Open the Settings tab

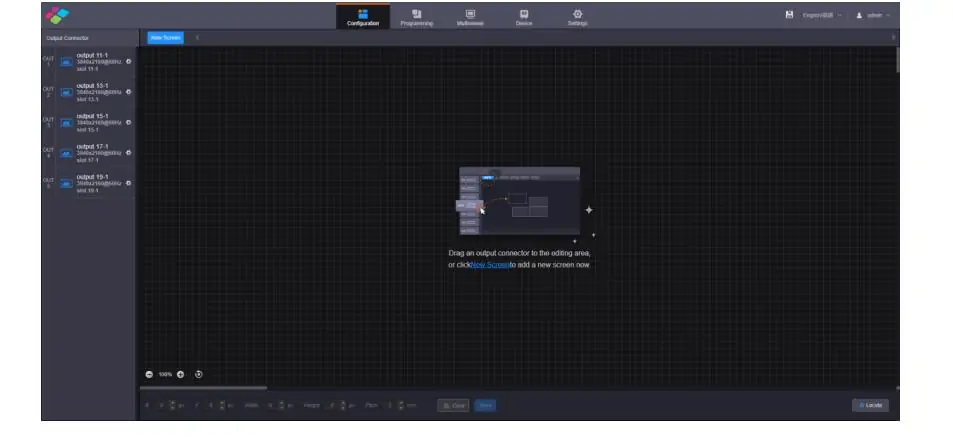pyautogui.click(x=577, y=17)
